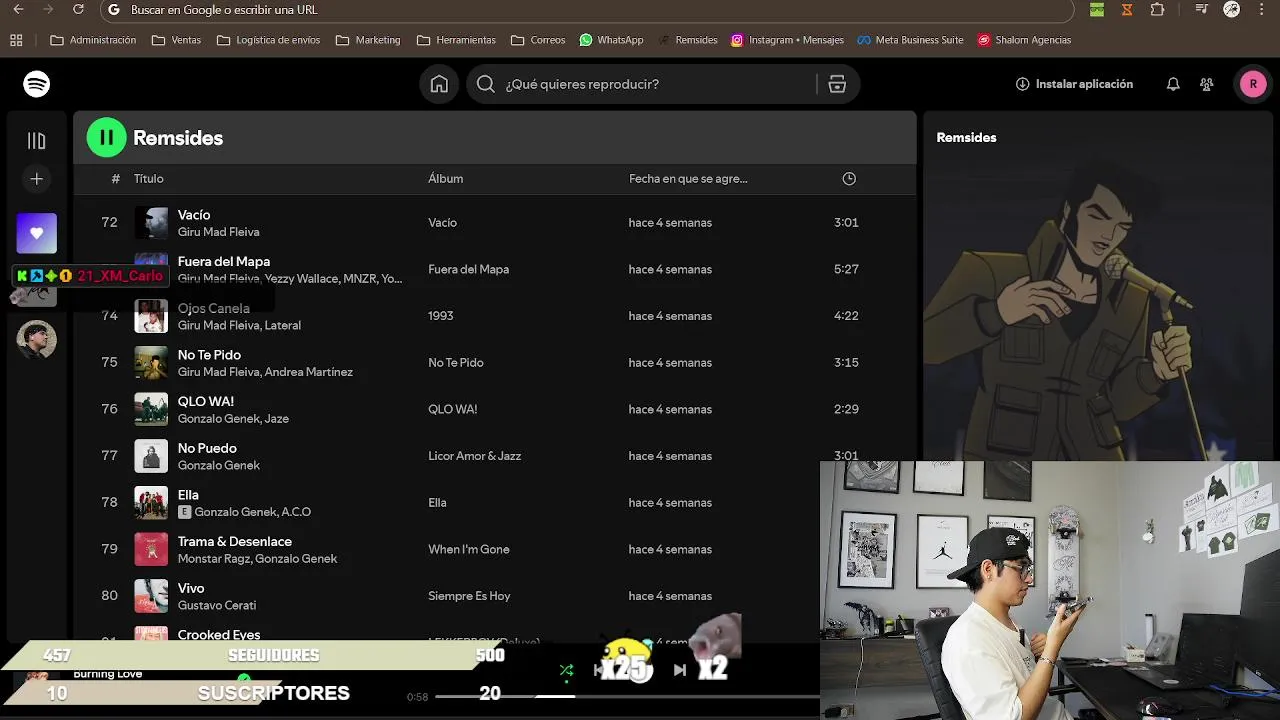Open Andrea Martínez artist link
This screenshot has height=720, width=1280.
pyautogui.click(x=309, y=372)
